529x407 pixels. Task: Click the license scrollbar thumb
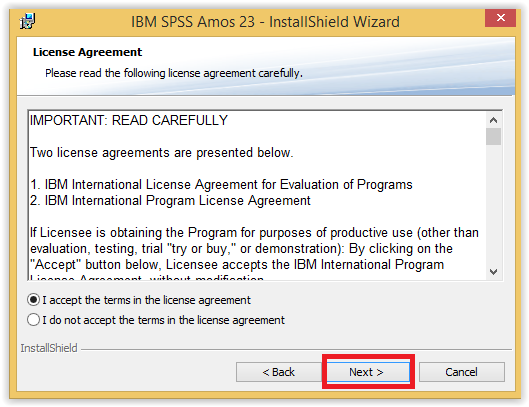(x=494, y=136)
